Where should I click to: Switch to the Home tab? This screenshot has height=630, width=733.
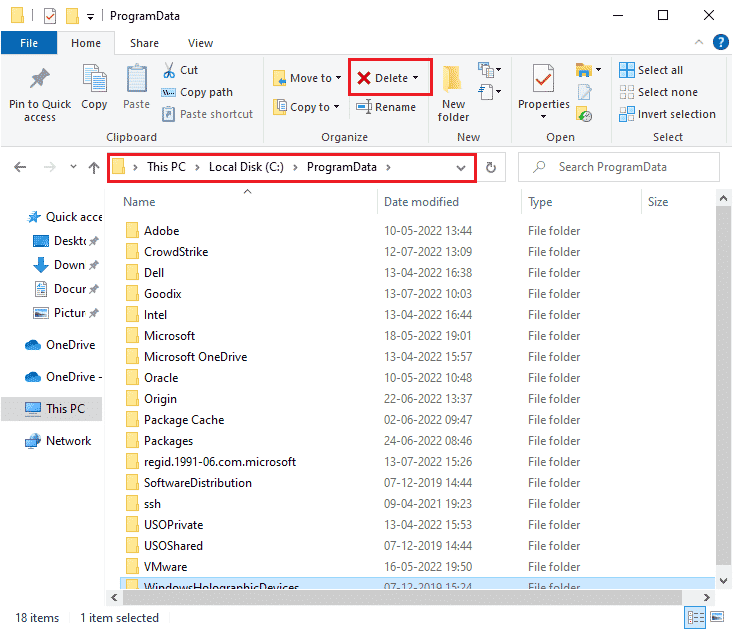(86, 43)
